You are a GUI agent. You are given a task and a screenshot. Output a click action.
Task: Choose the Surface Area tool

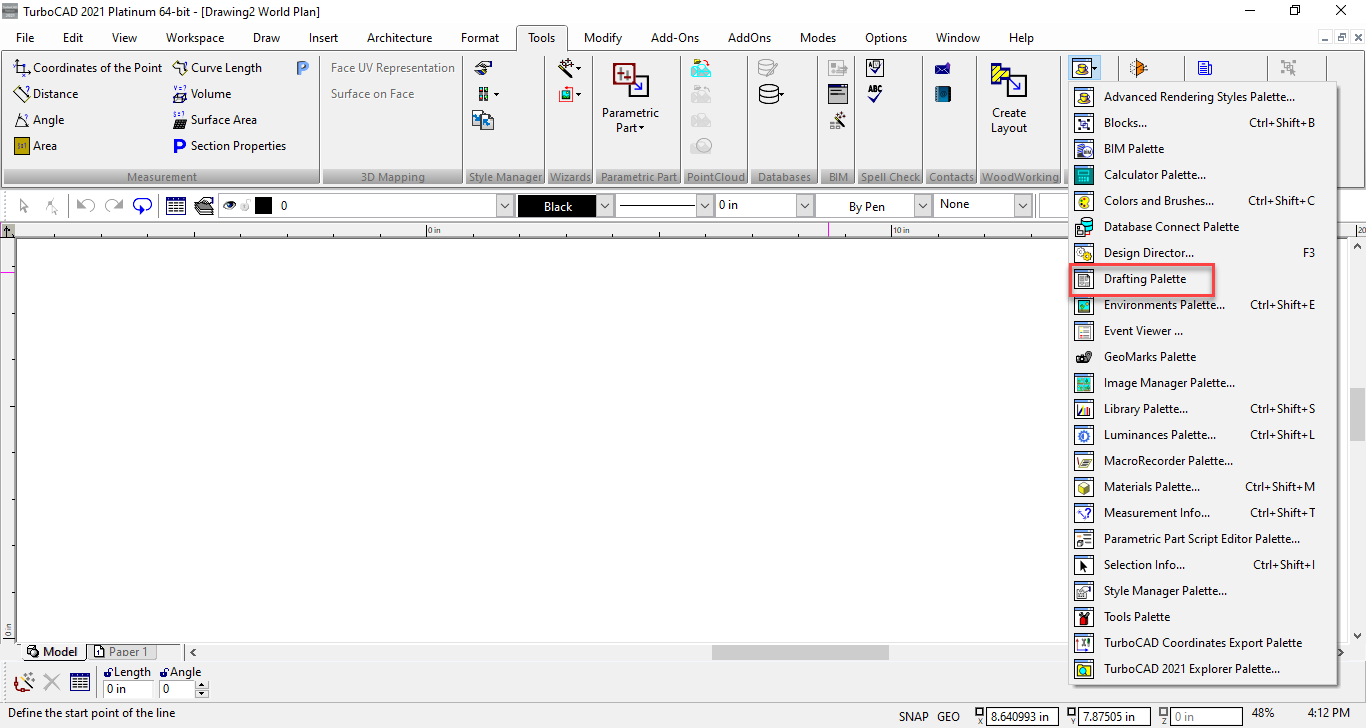tap(214, 120)
